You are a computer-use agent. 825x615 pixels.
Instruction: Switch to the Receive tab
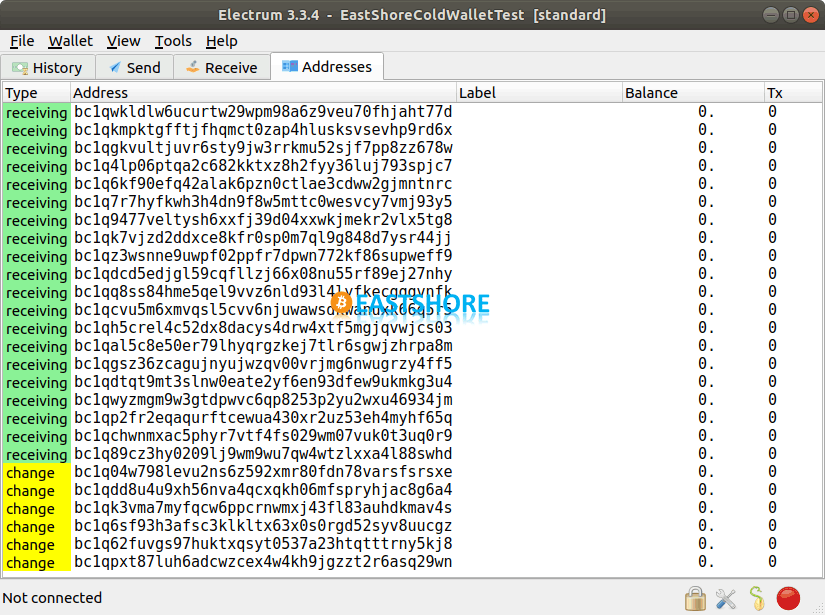[222, 67]
